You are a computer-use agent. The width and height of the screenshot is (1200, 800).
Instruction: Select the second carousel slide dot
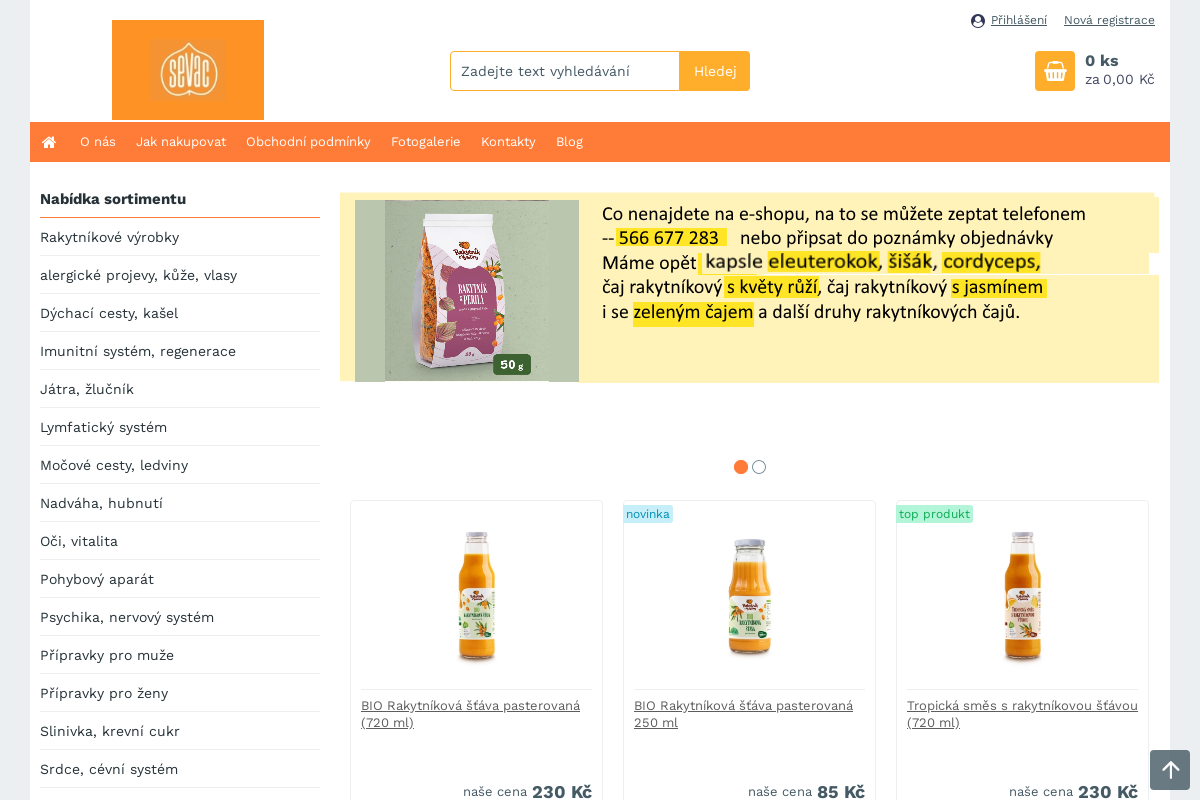[x=759, y=467]
